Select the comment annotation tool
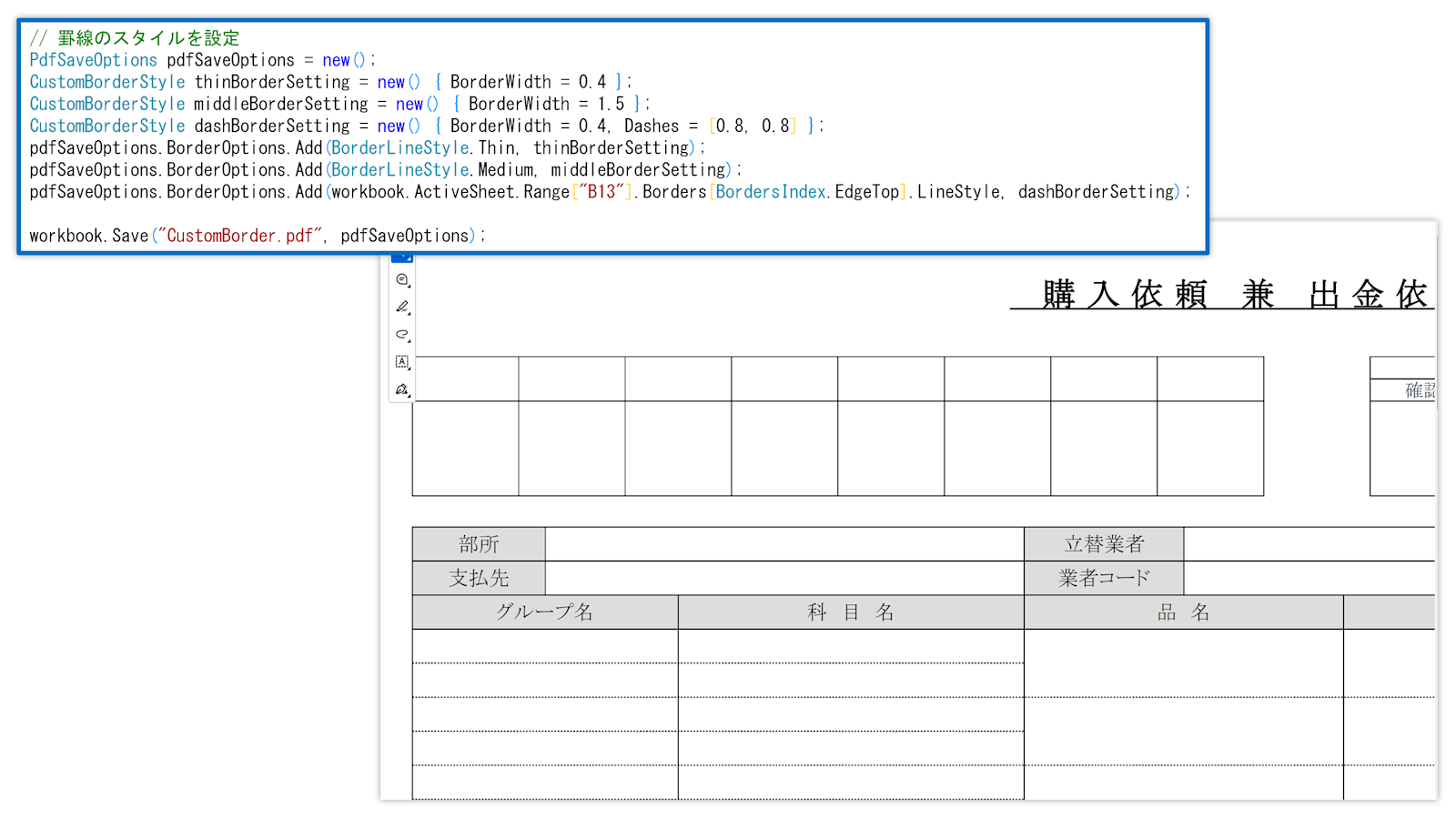The height and width of the screenshot is (819, 1456). [x=402, y=280]
